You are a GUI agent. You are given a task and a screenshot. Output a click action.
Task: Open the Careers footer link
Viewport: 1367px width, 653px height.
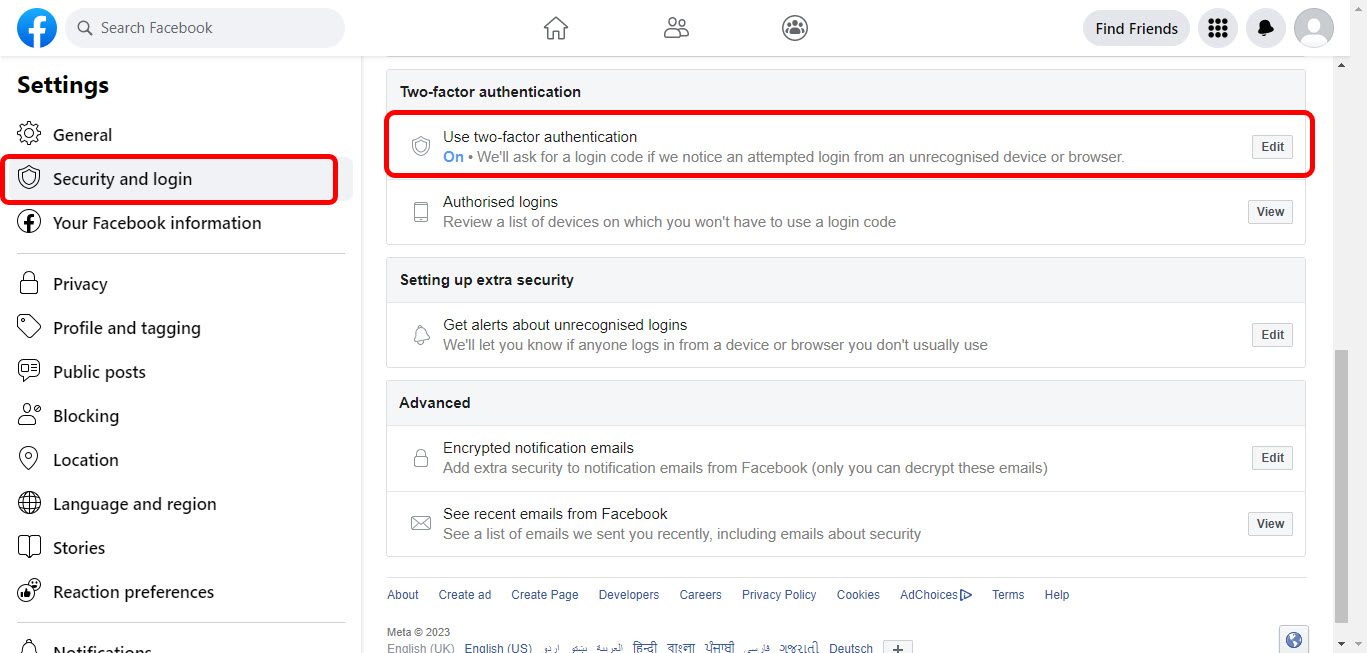700,595
